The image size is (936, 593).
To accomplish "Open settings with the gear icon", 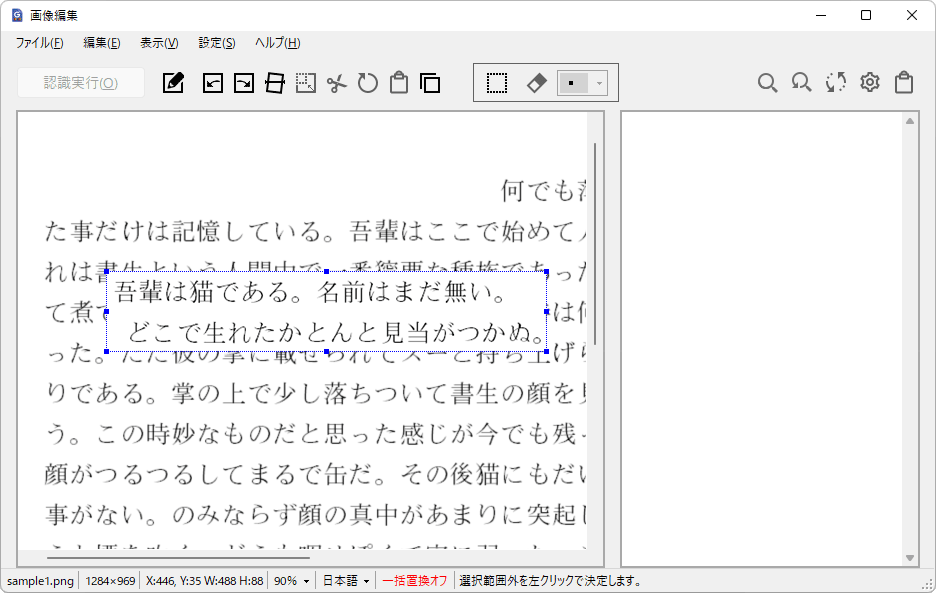I will 870,82.
